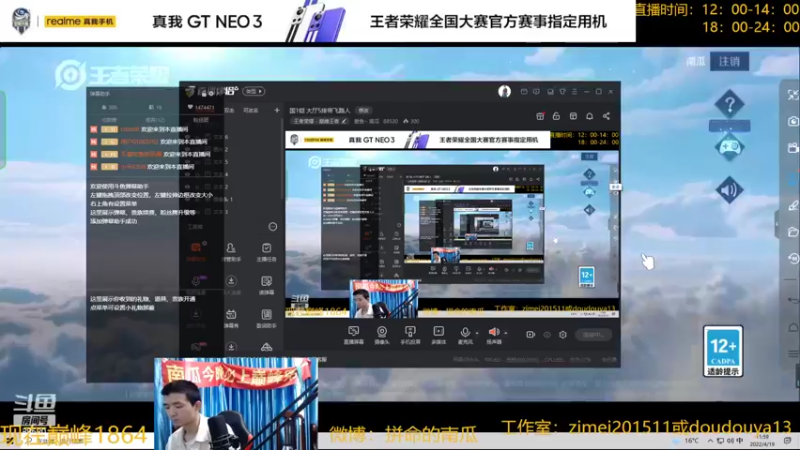Image resolution: width=800 pixels, height=450 pixels.
Task: Show hidden system tray icons chevron
Action: (x=710, y=440)
